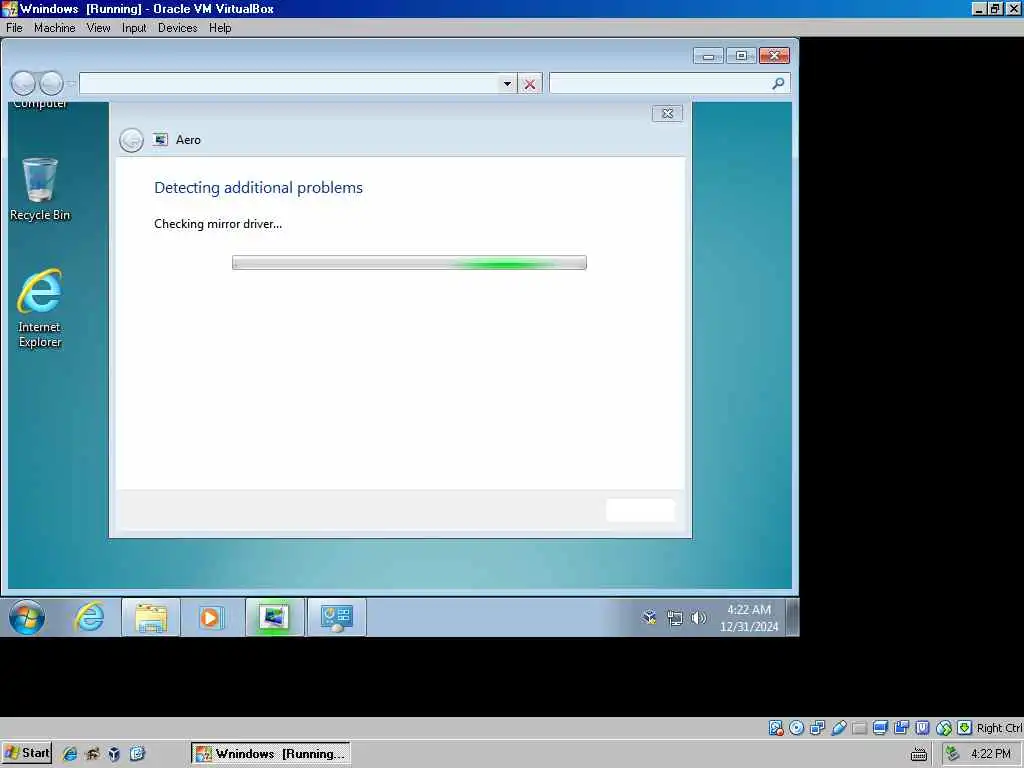Screen dimensions: 1024x768
Task: Go back in Aero troubleshooter wizard
Action: click(x=131, y=140)
